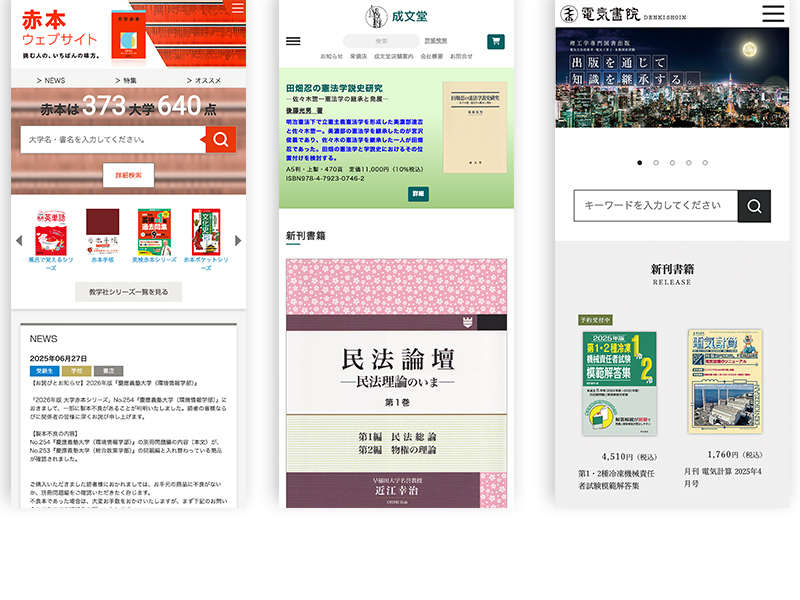The width and height of the screenshot is (800, 600).
Task: Click 教学社シリーズ一覧を見る button
Action: click(129, 292)
